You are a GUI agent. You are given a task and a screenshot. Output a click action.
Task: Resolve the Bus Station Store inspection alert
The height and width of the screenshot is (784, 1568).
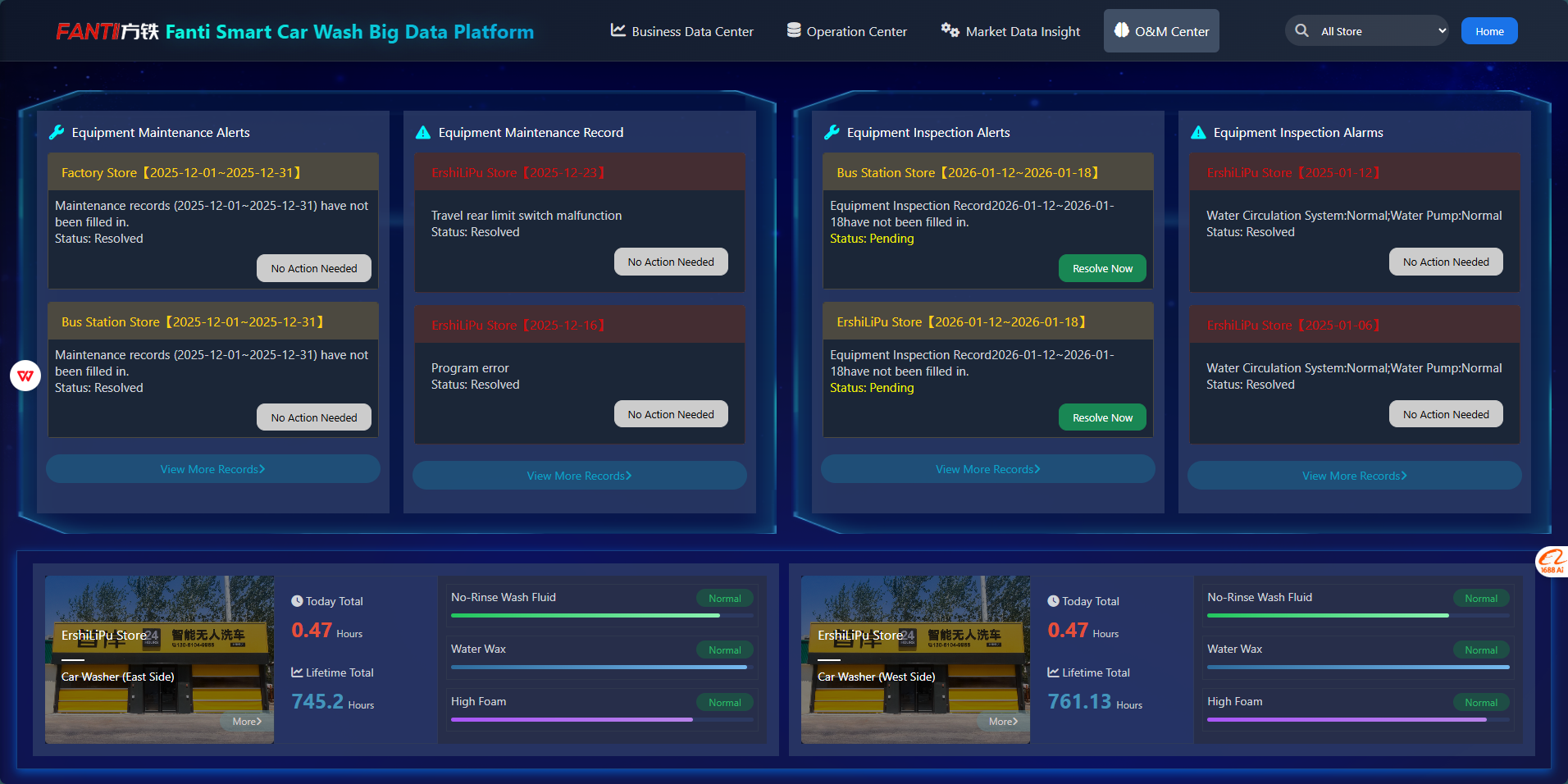coord(1102,269)
